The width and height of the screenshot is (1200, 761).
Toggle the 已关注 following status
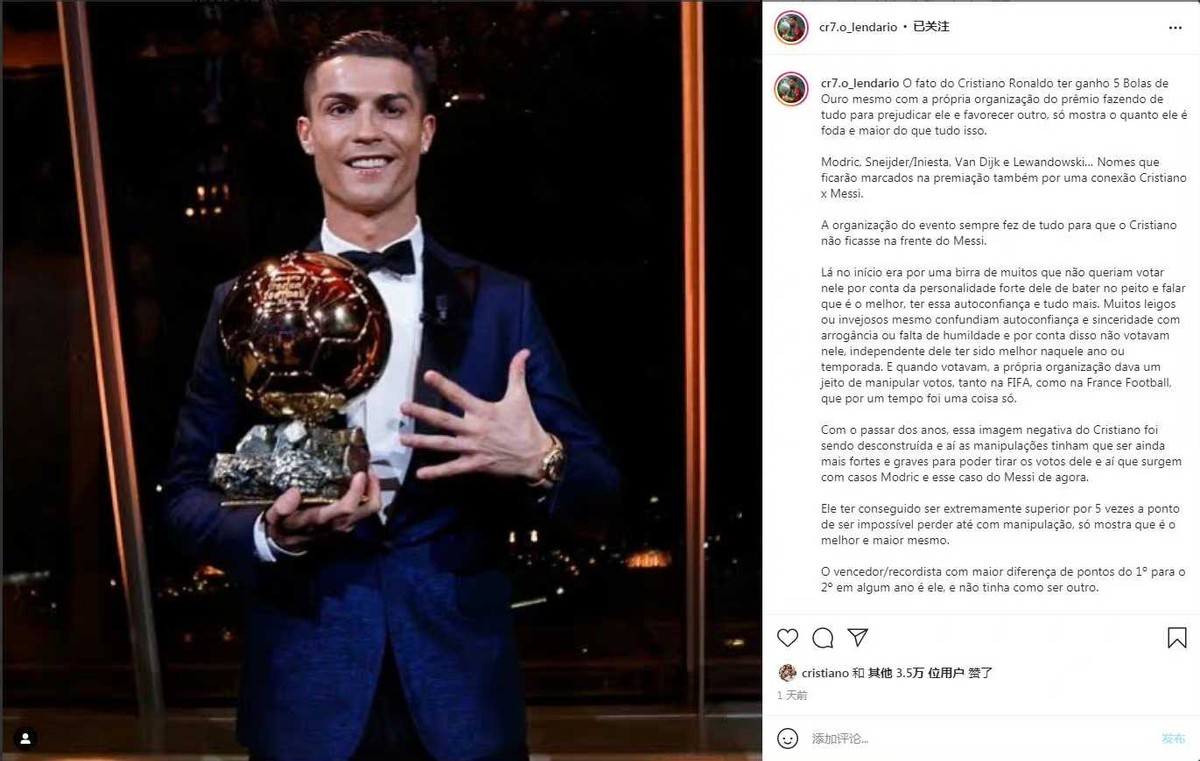(x=930, y=27)
